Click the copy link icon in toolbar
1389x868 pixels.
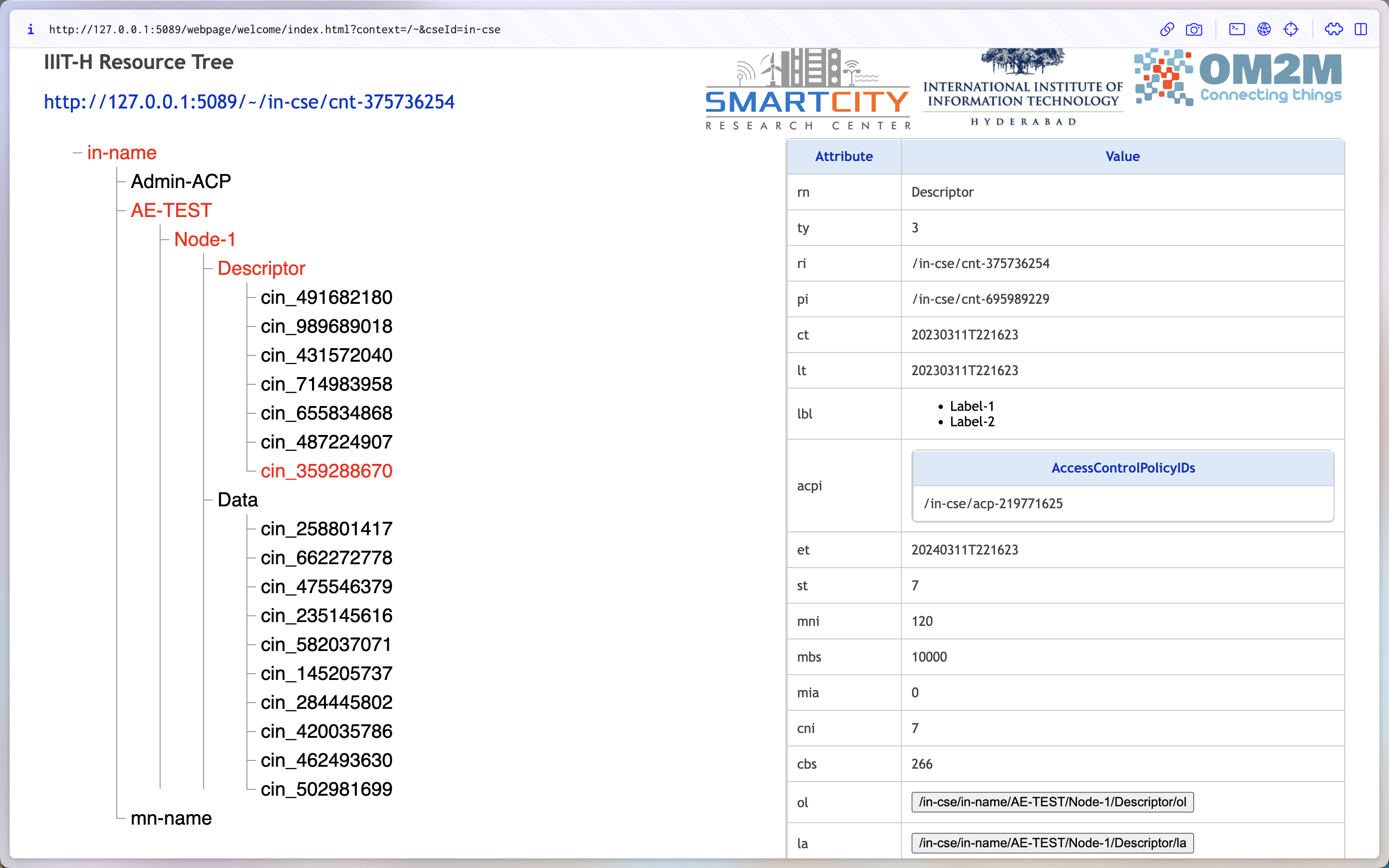tap(1167, 29)
